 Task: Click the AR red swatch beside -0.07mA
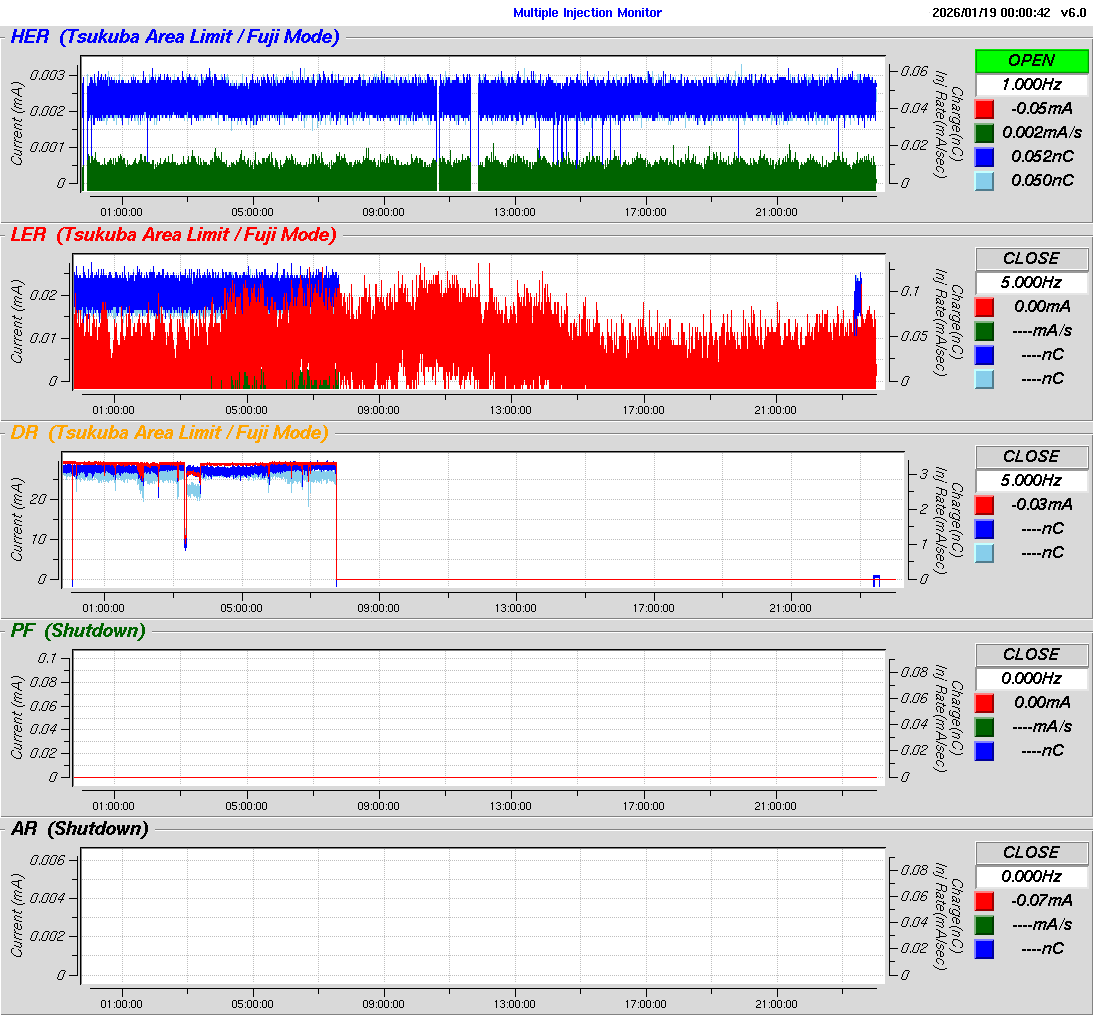pyautogui.click(x=984, y=901)
